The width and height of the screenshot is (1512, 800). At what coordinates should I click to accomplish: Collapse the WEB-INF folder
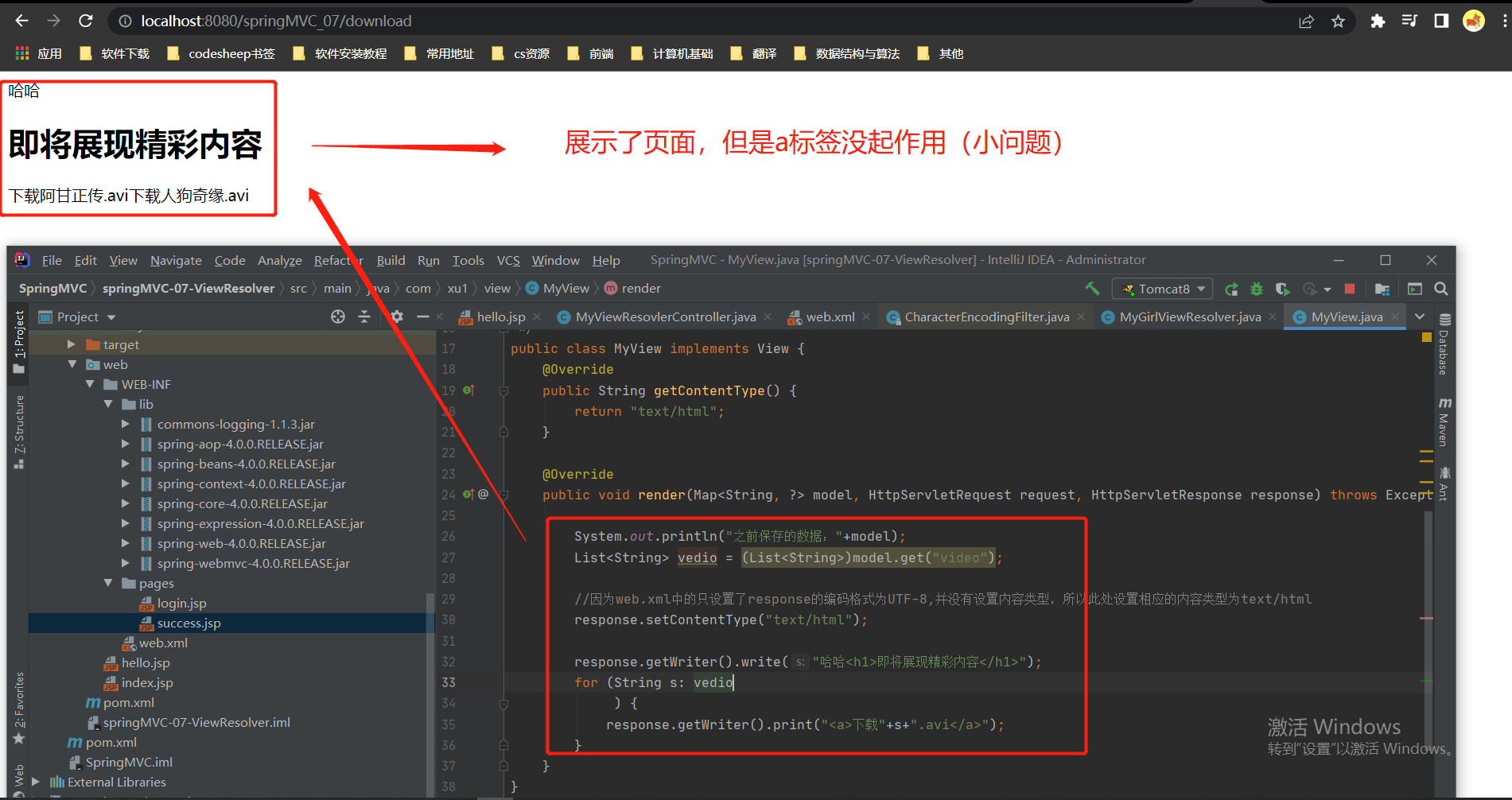tap(90, 384)
